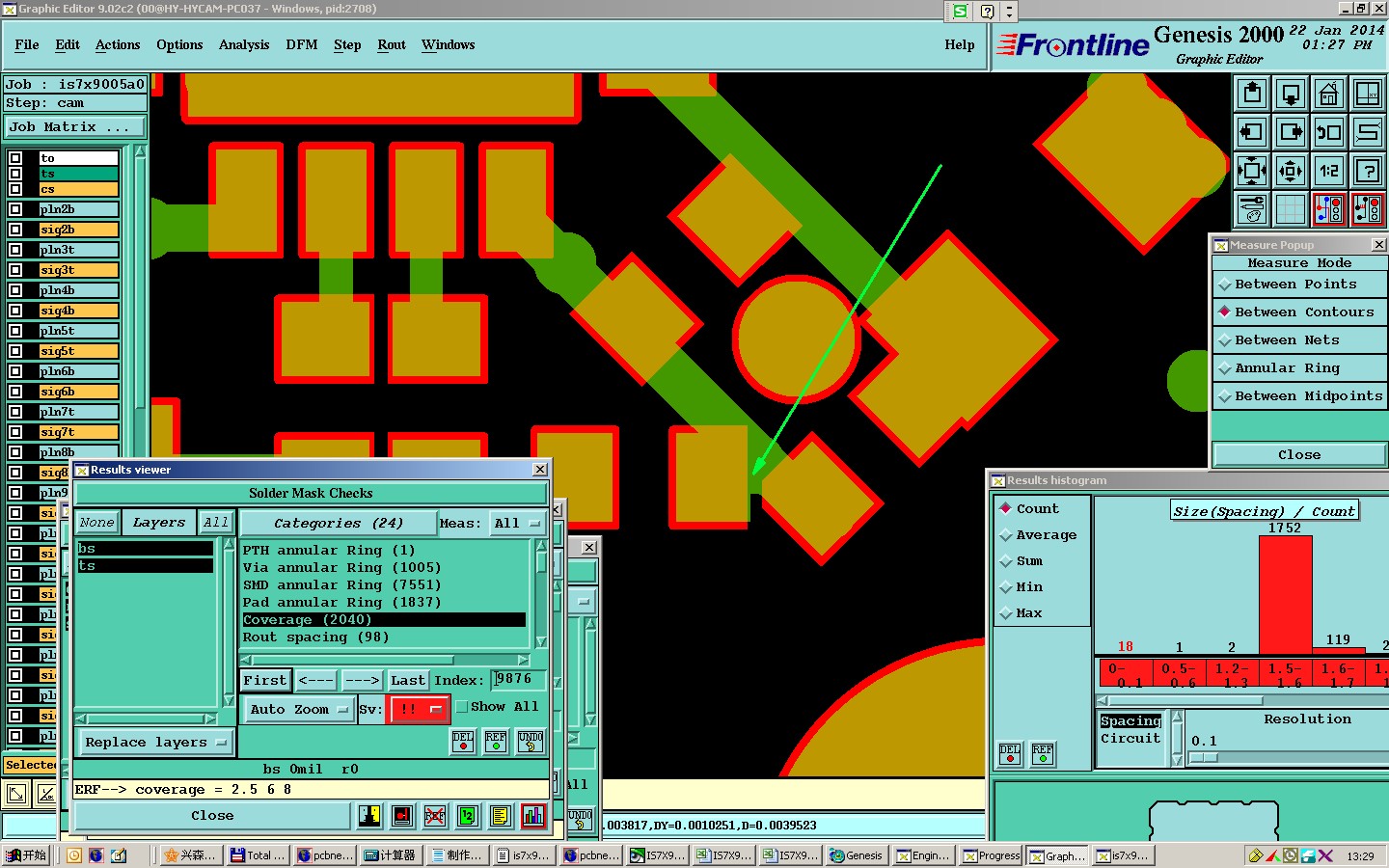The height and width of the screenshot is (868, 1389).
Task: Toggle the grid display icon
Action: click(x=1291, y=209)
